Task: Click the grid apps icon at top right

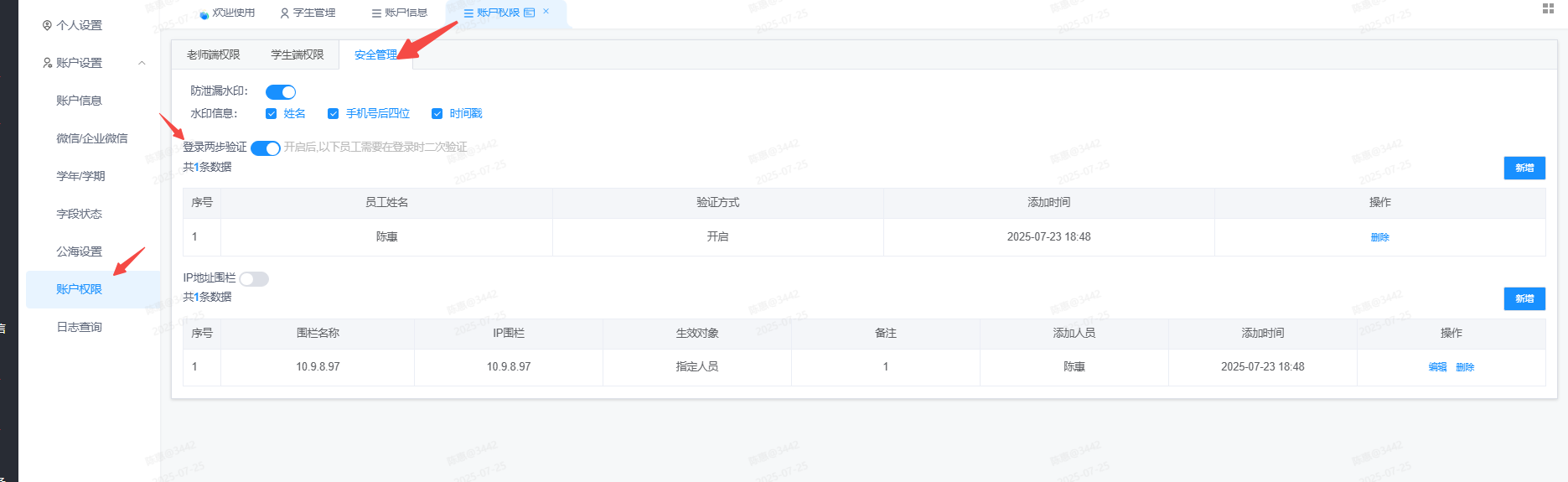Action: [1548, 8]
